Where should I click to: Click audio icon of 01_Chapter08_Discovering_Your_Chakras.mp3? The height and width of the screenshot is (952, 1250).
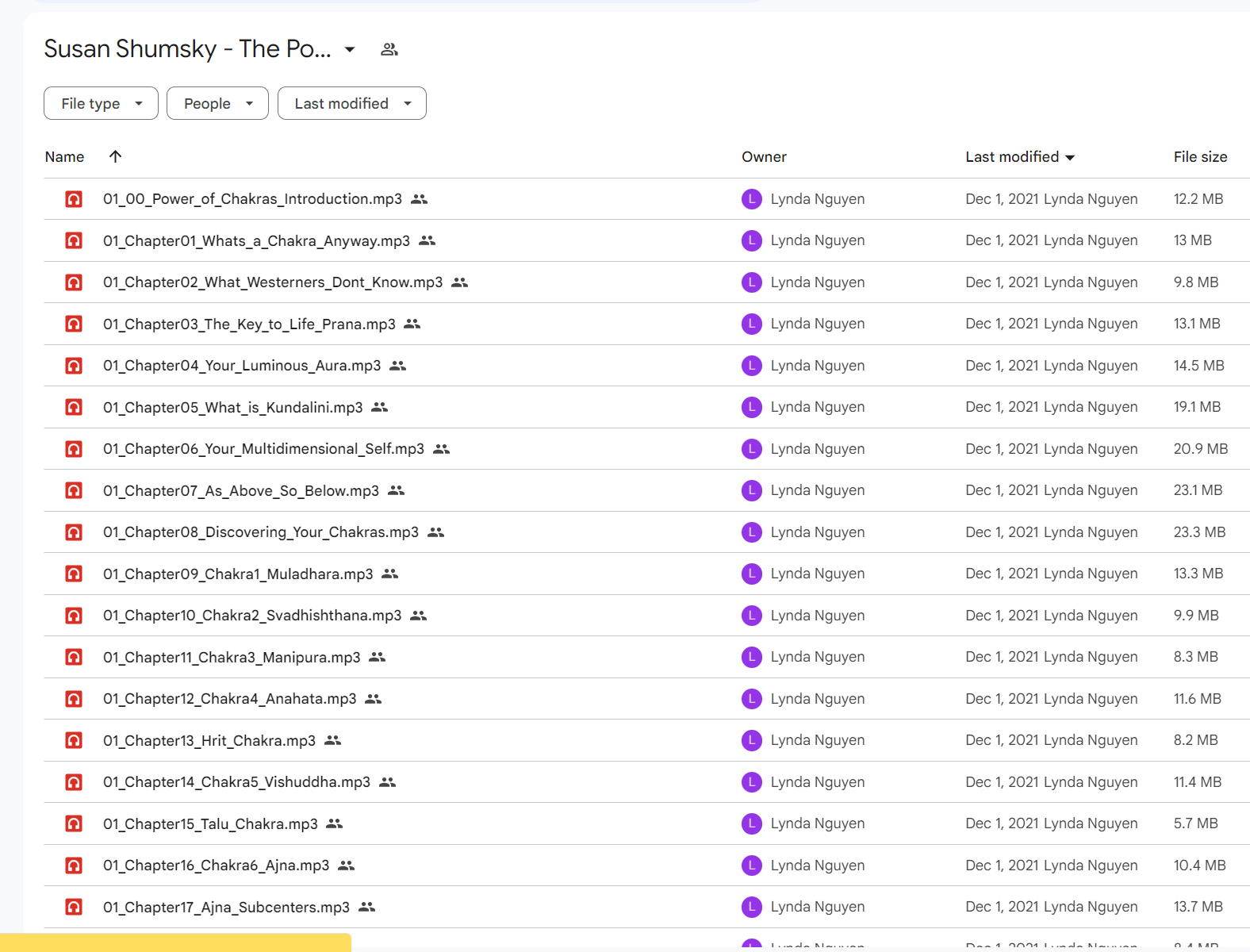click(x=74, y=532)
